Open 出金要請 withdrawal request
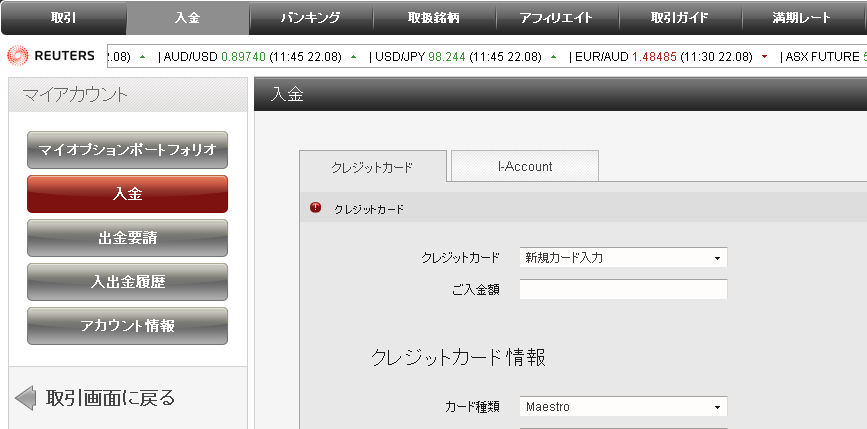 pos(127,238)
